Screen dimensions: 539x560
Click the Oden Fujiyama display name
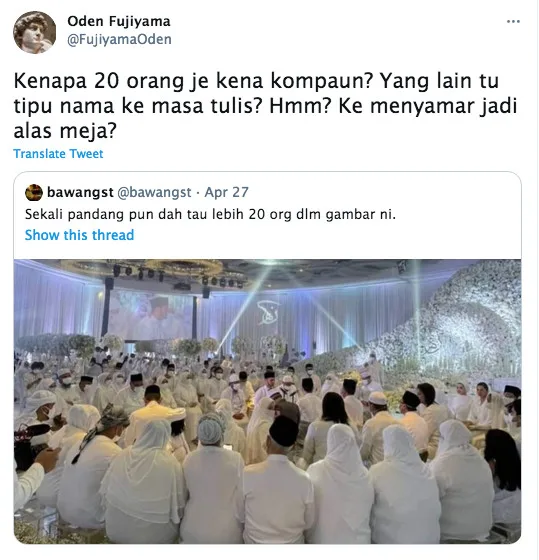[x=119, y=21]
